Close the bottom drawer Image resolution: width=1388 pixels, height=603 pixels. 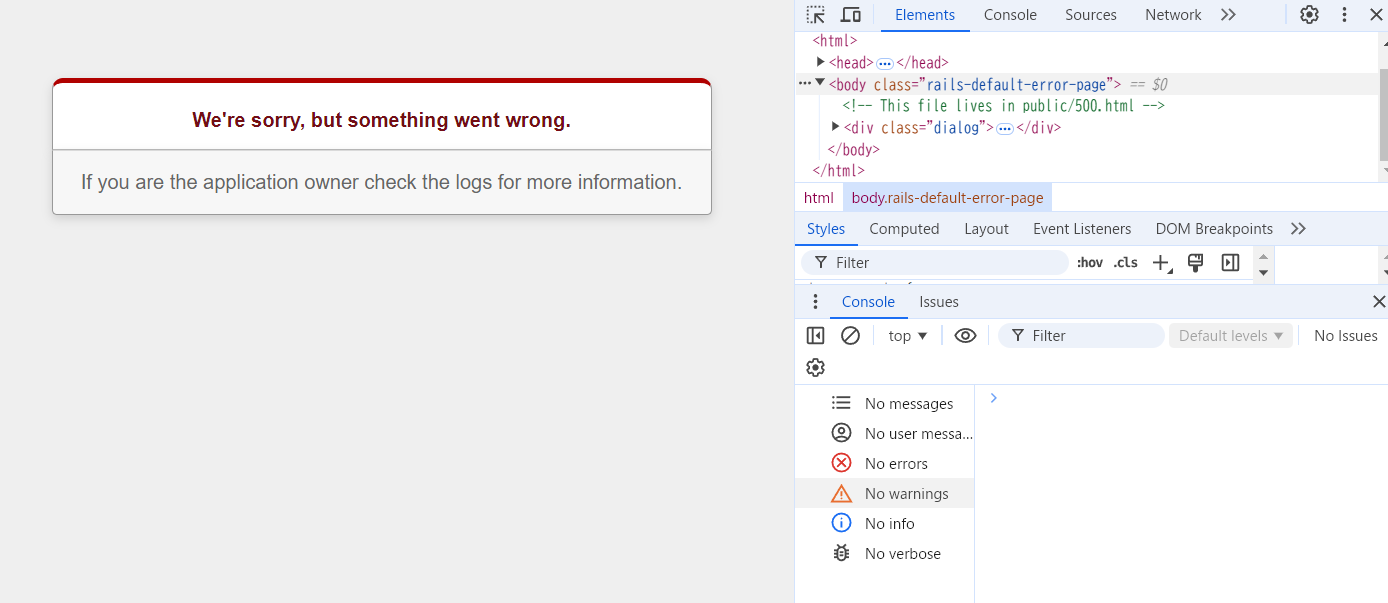[1379, 302]
